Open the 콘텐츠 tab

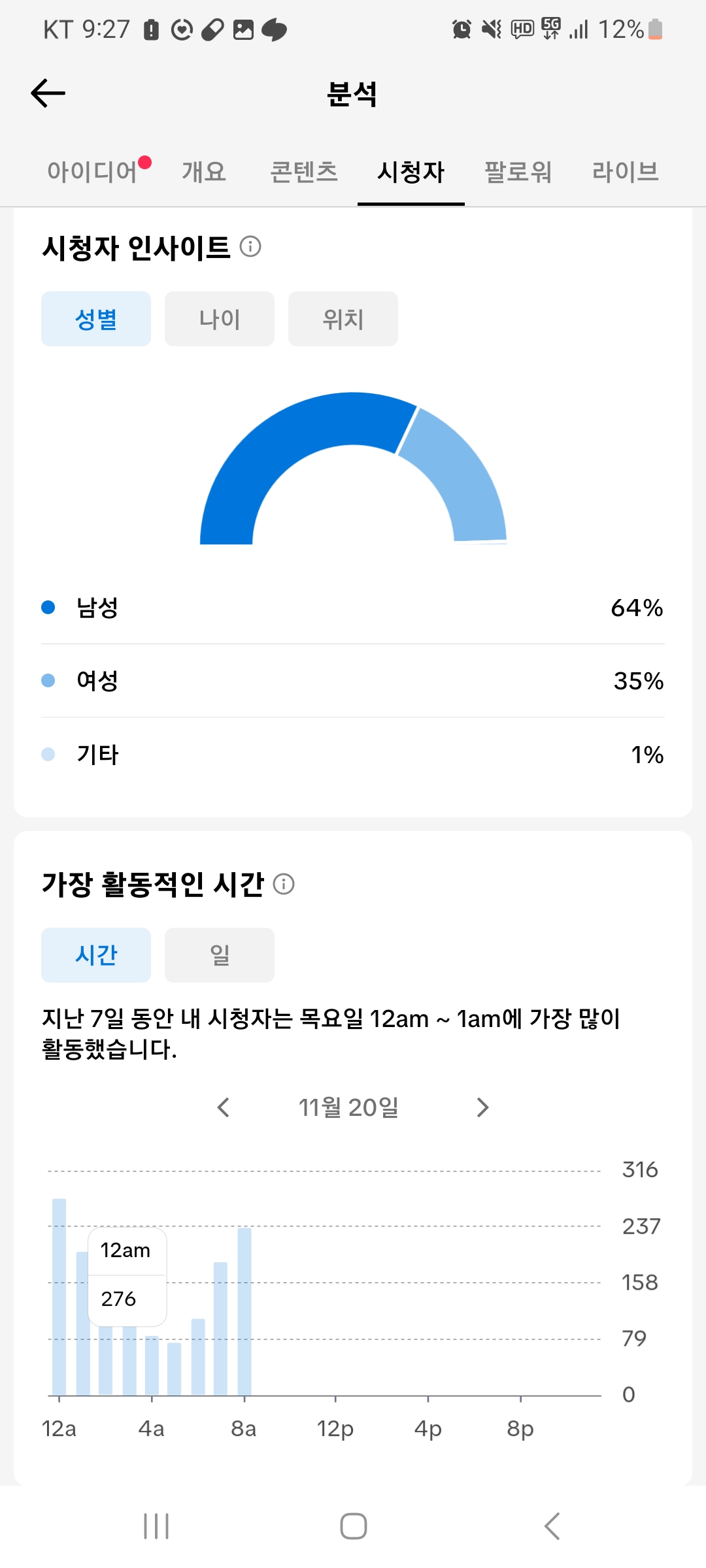(x=304, y=172)
